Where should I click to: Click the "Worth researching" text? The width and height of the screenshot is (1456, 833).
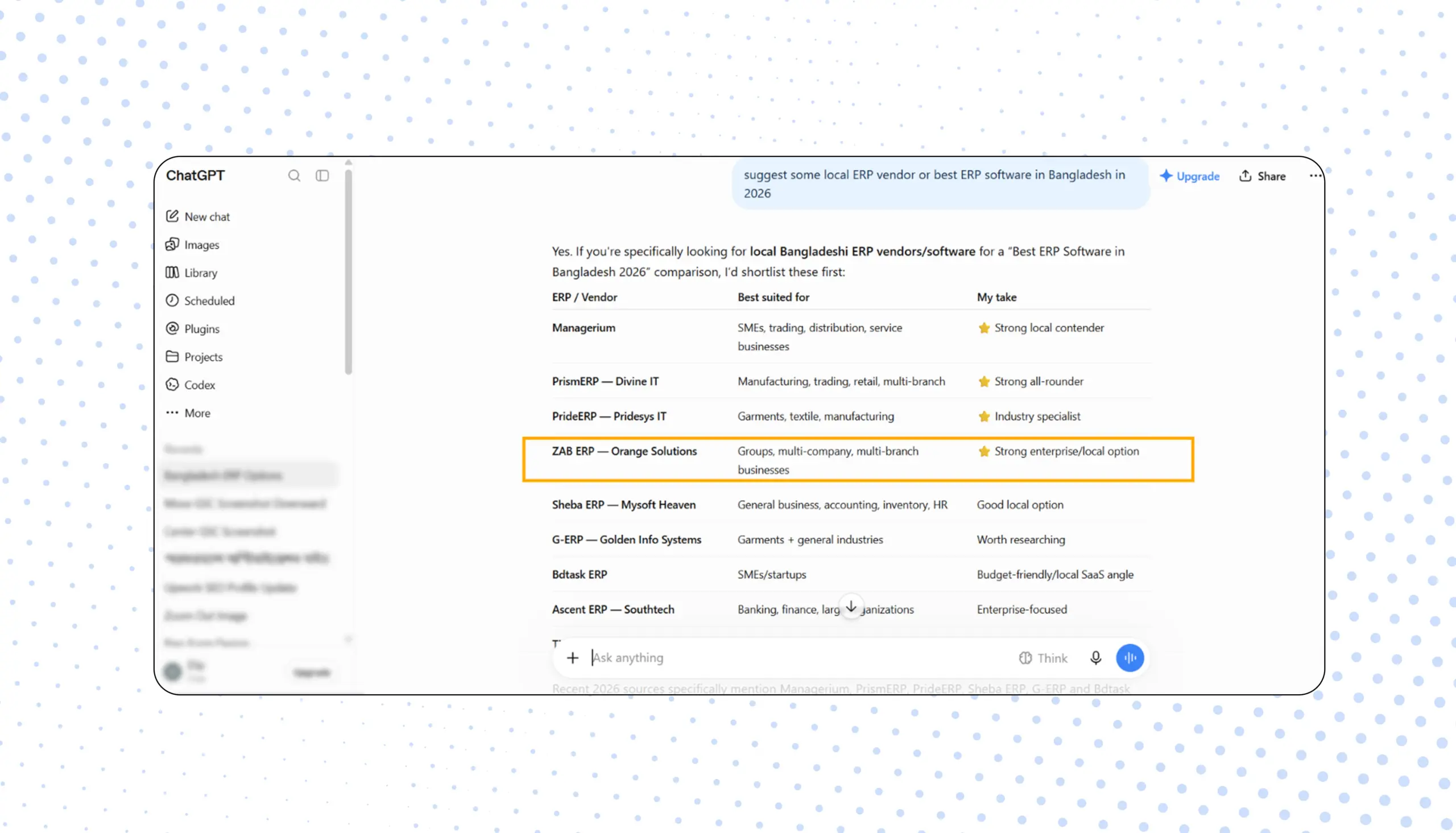[1021, 540]
